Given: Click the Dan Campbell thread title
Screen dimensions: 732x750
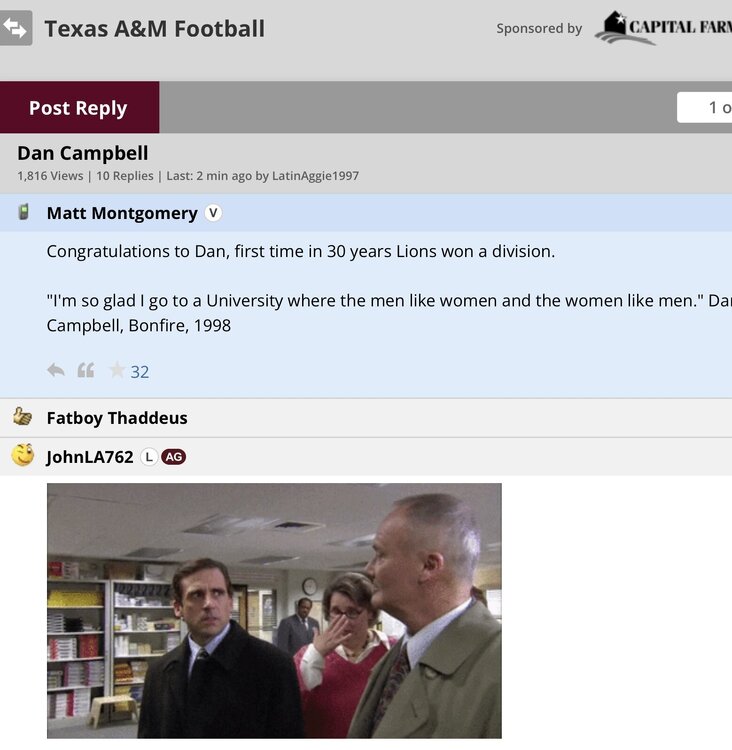Looking at the screenshot, I should coord(83,153).
